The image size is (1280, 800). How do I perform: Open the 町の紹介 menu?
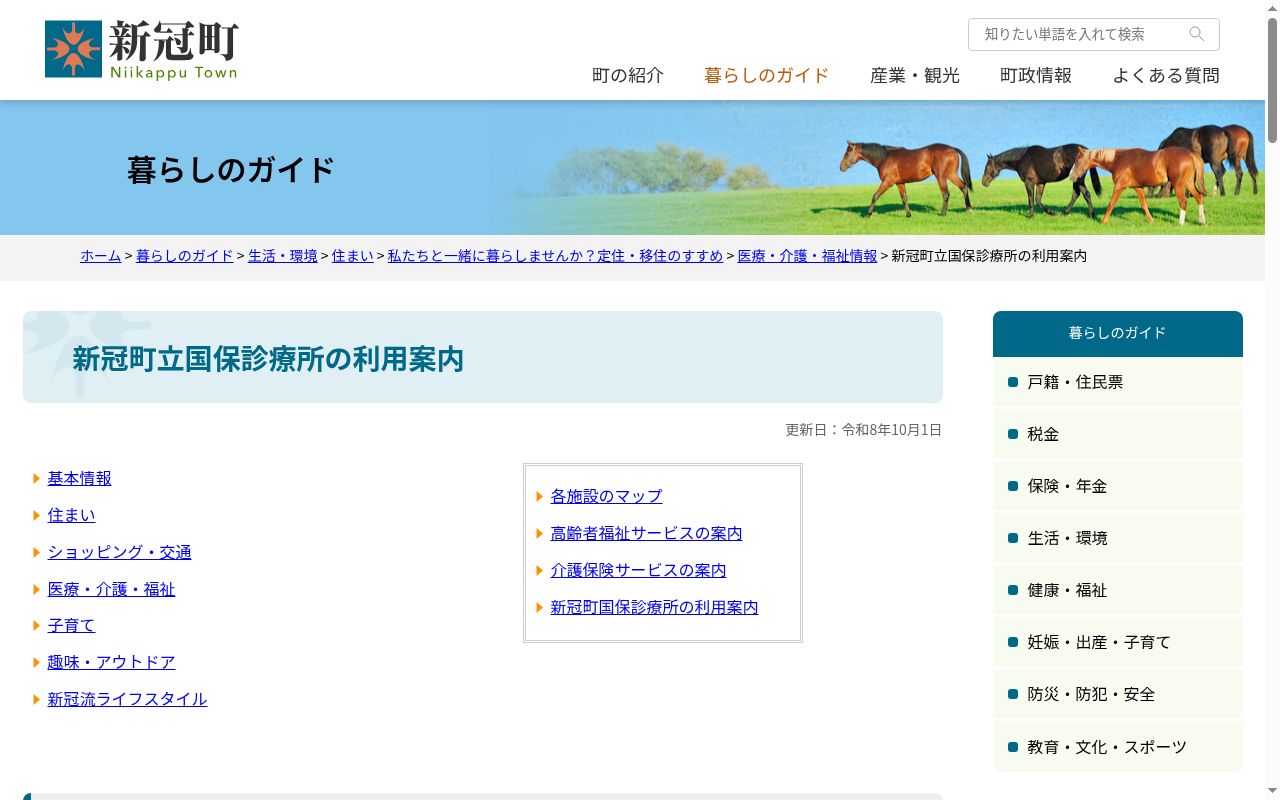click(628, 75)
